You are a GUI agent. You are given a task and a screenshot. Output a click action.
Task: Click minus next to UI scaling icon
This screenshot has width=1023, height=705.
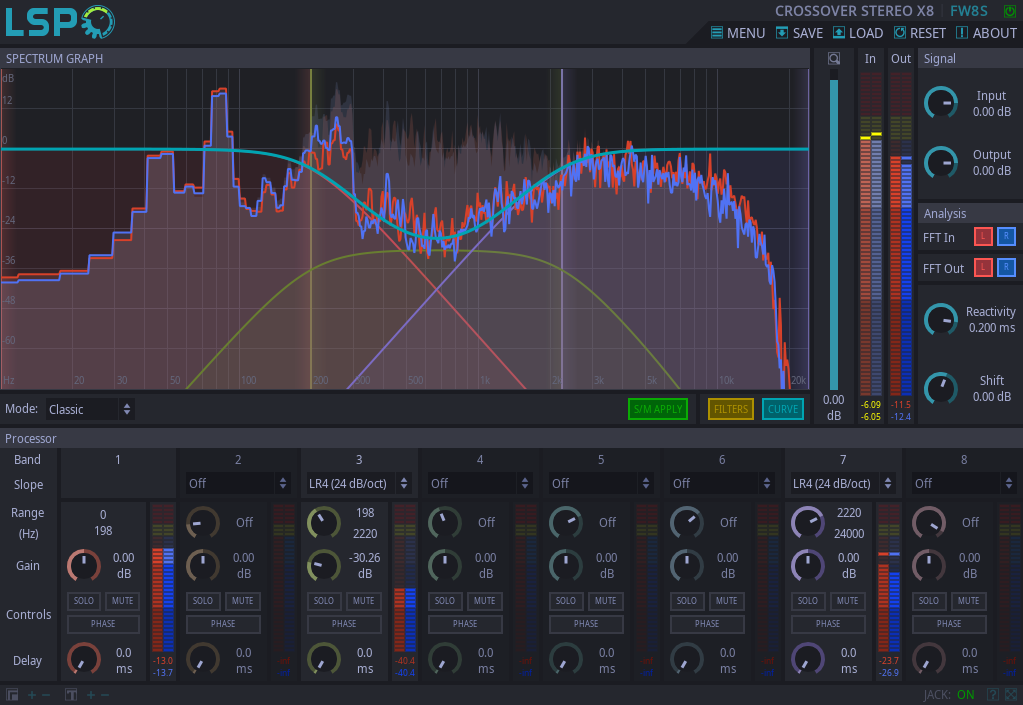(x=46, y=695)
